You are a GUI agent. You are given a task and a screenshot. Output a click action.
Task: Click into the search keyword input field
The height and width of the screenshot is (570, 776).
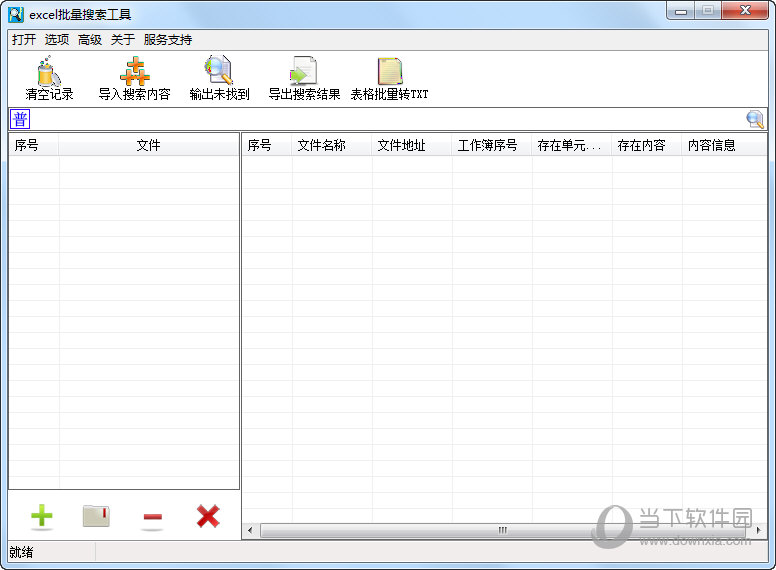[x=388, y=119]
